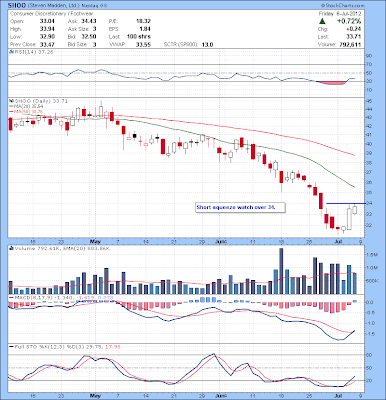Click the P/E value 18.32
This screenshot has height=400, width=386.
coord(143,21)
